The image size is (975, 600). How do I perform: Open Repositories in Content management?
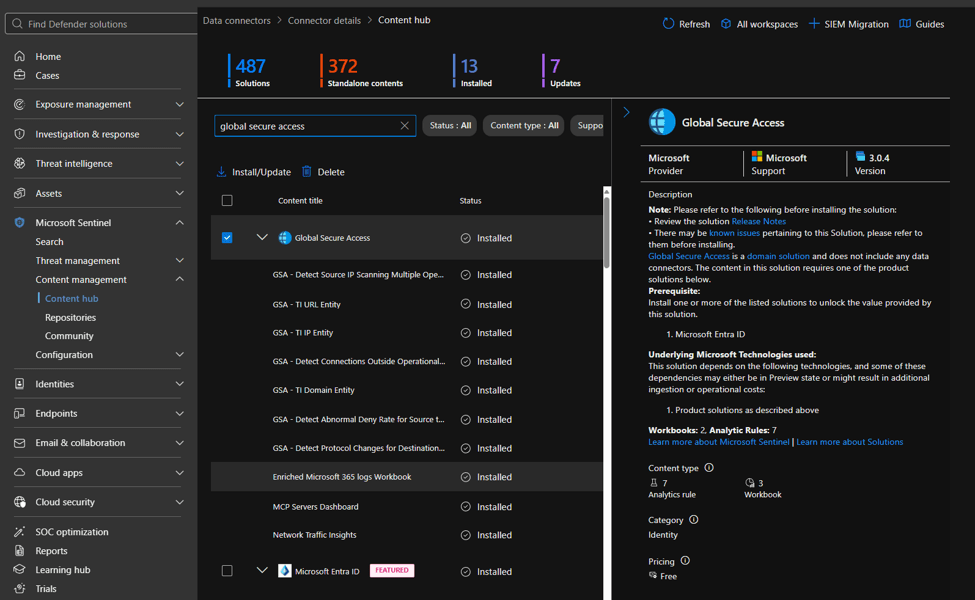tap(70, 317)
